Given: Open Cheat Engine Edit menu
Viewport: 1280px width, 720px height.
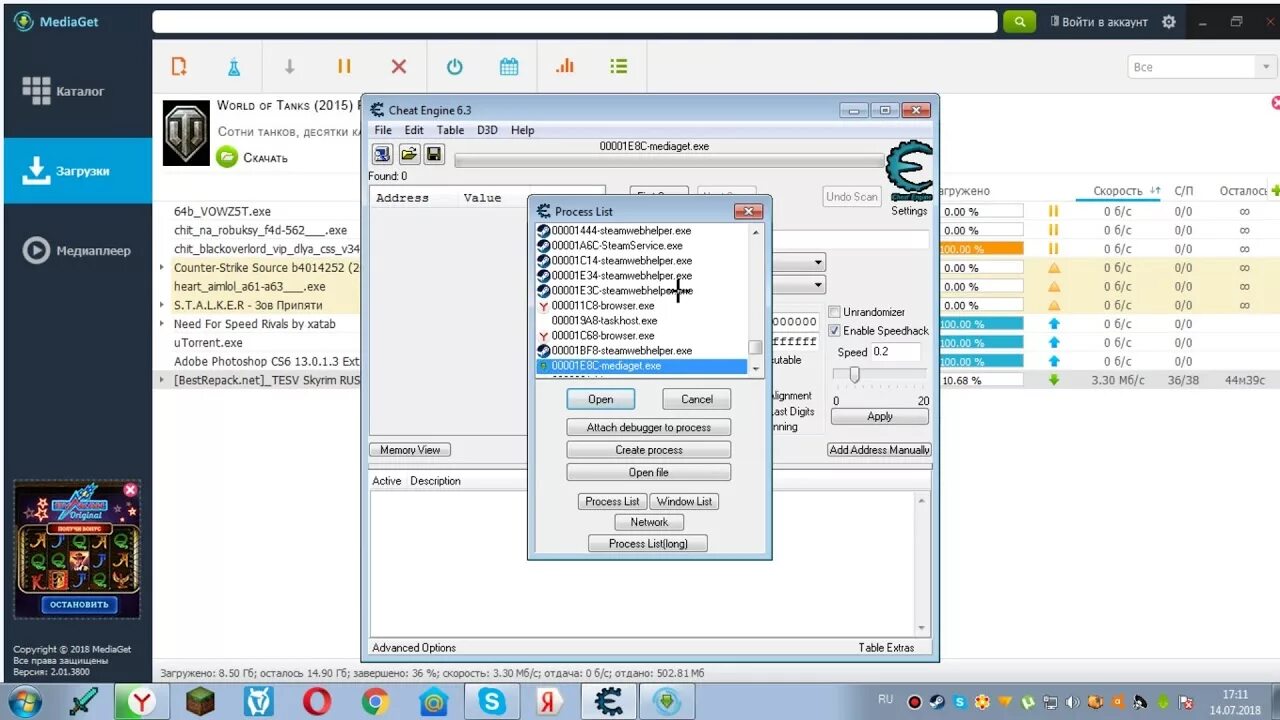Looking at the screenshot, I should pyautogui.click(x=414, y=130).
